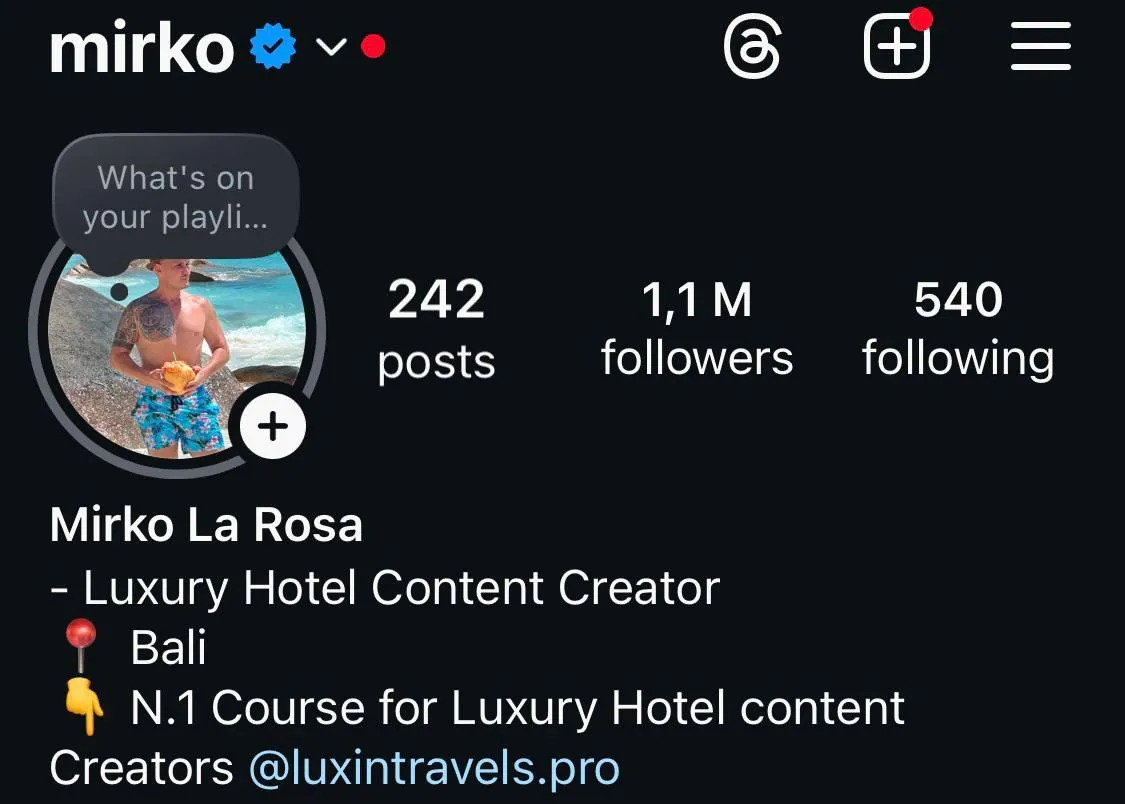The image size is (1125, 804).
Task: Tap the red pin emoji before Bali
Action: [80, 645]
